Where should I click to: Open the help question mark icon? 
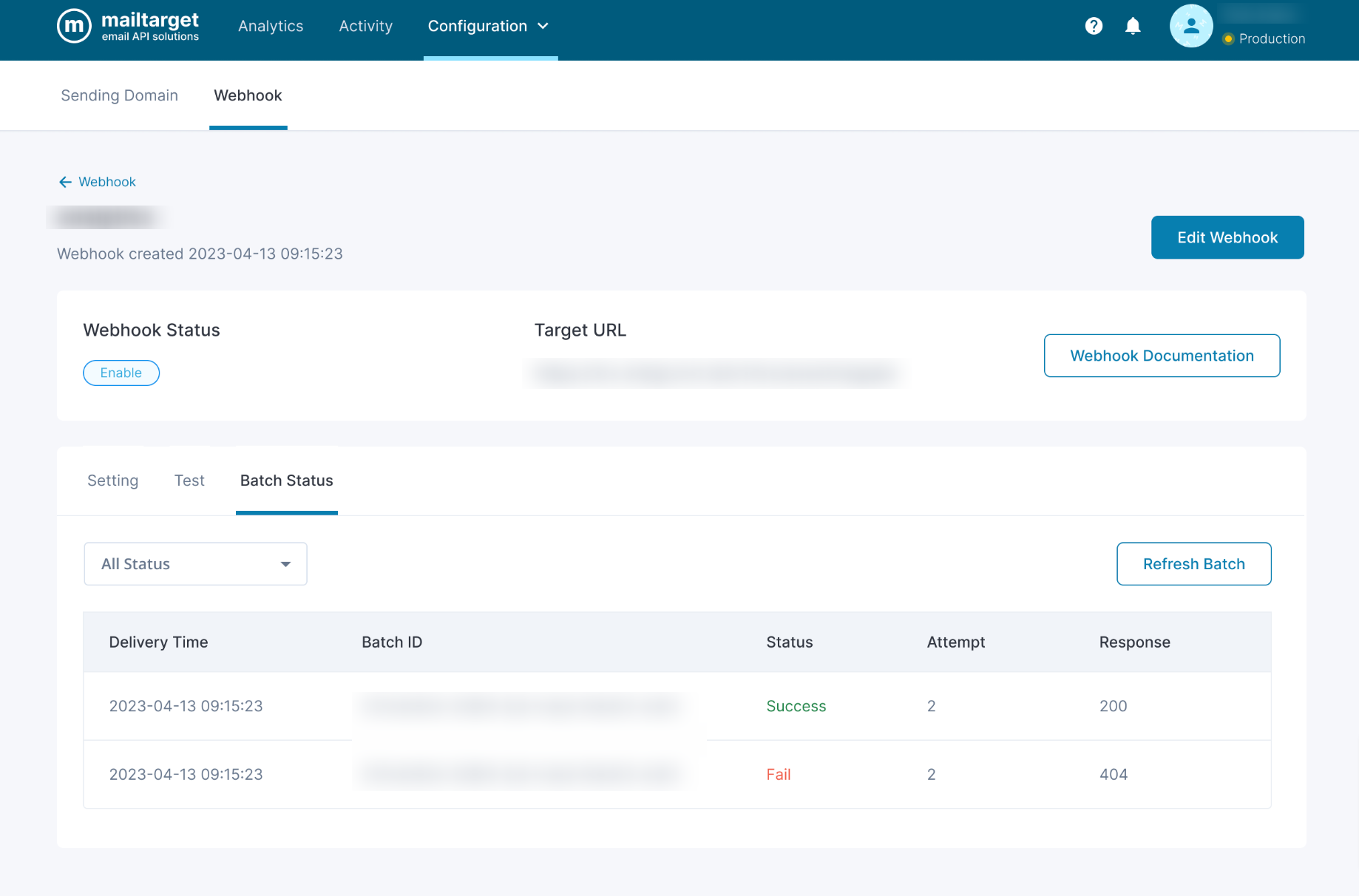pos(1094,27)
